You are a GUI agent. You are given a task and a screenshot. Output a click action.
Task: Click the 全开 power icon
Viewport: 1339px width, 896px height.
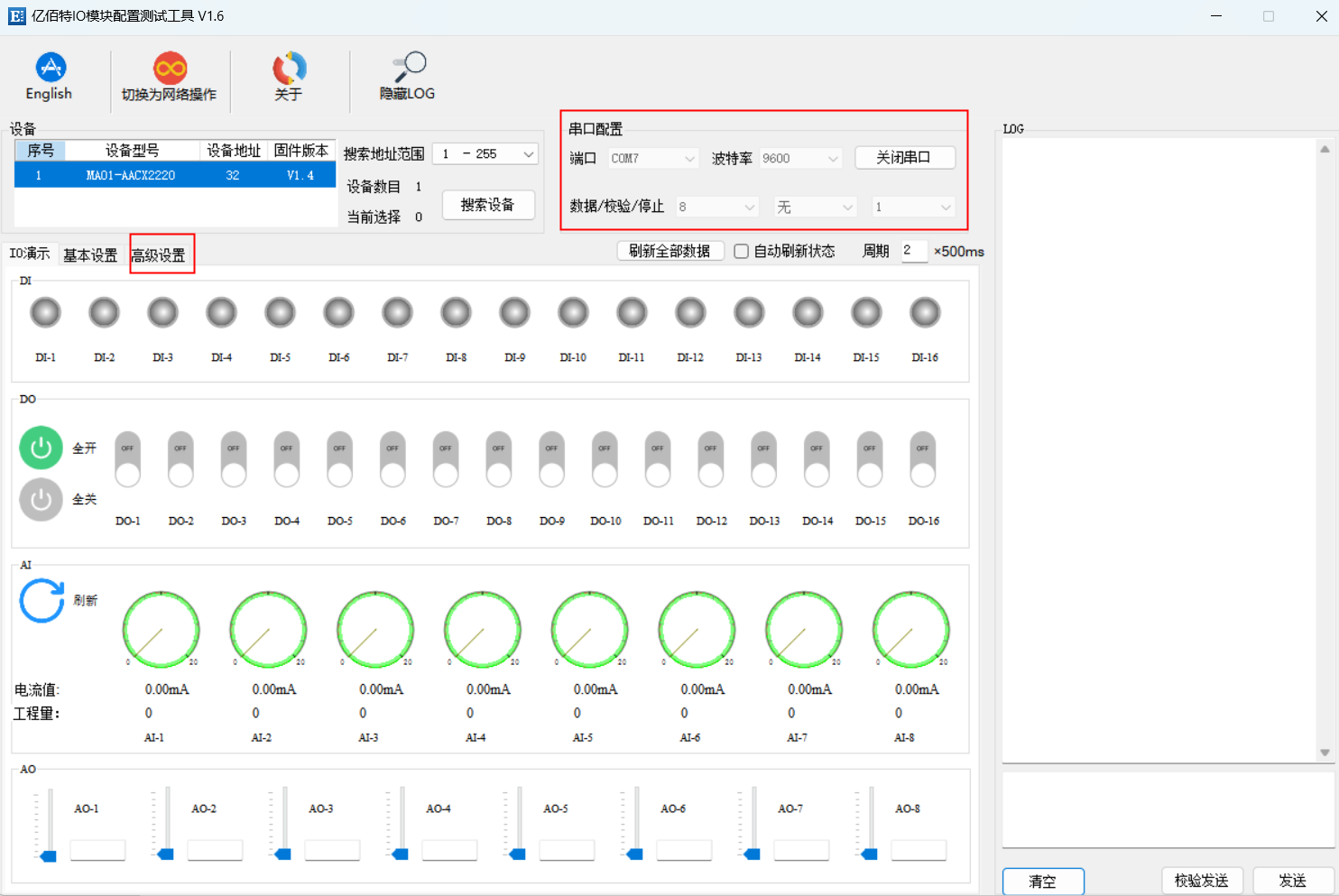[x=40, y=448]
